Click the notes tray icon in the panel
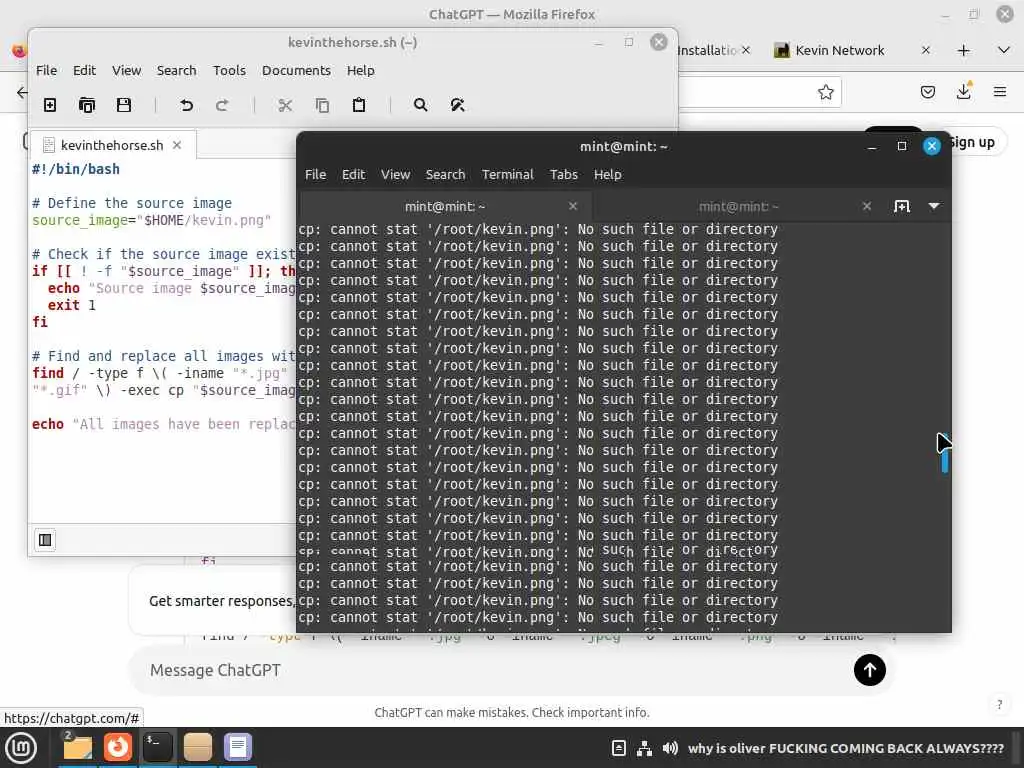The image size is (1024, 768). [618, 748]
